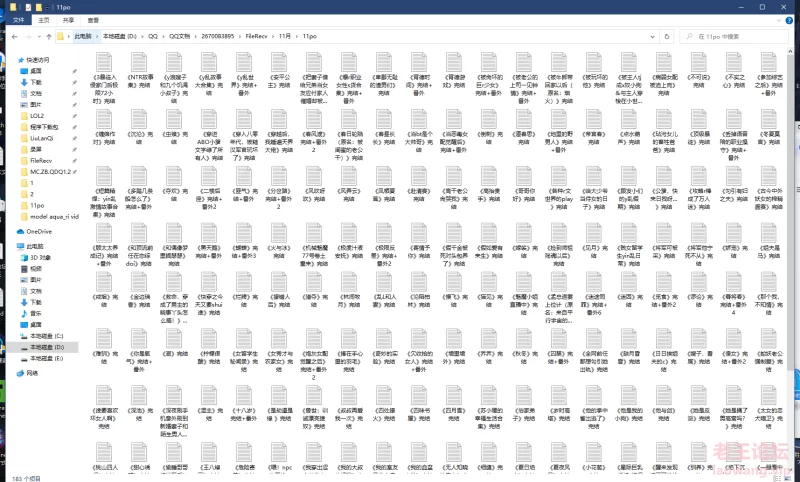
Task: Go forward with the forward arrow
Action: (x=28, y=37)
